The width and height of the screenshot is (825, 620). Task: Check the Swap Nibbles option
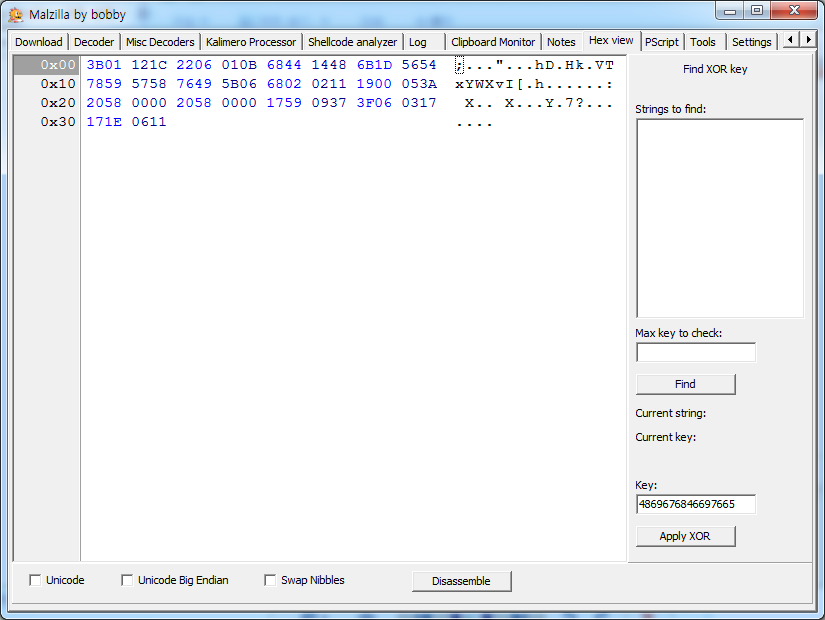pyautogui.click(x=270, y=580)
